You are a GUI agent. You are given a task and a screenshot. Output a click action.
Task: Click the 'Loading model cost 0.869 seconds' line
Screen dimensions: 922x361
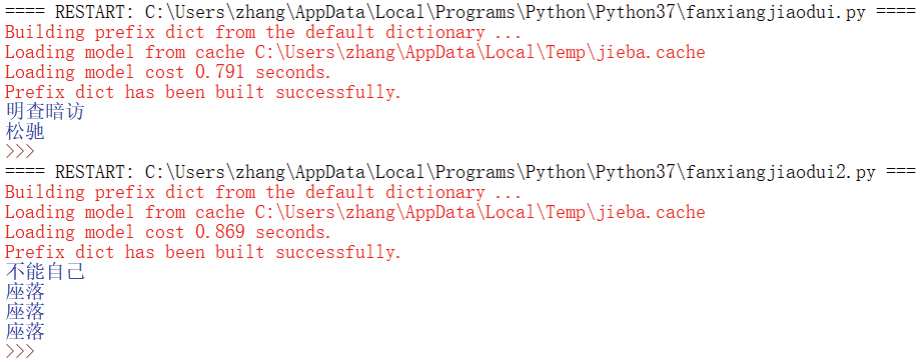168,232
